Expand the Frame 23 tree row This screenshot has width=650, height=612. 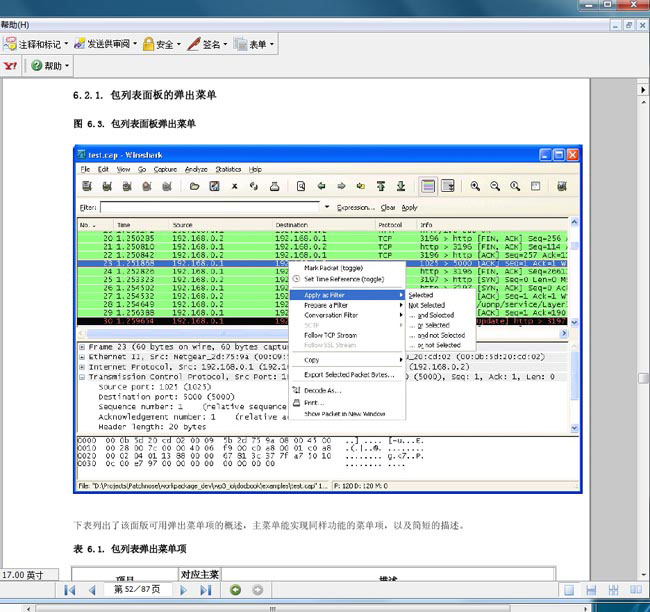point(82,347)
